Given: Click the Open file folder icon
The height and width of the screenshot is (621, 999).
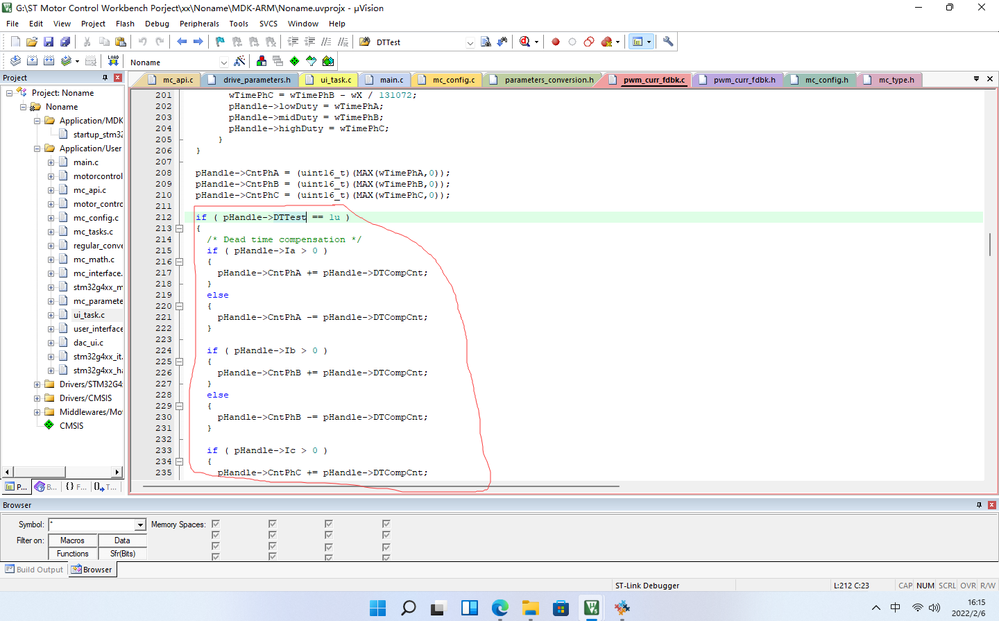Looking at the screenshot, I should (x=32, y=42).
